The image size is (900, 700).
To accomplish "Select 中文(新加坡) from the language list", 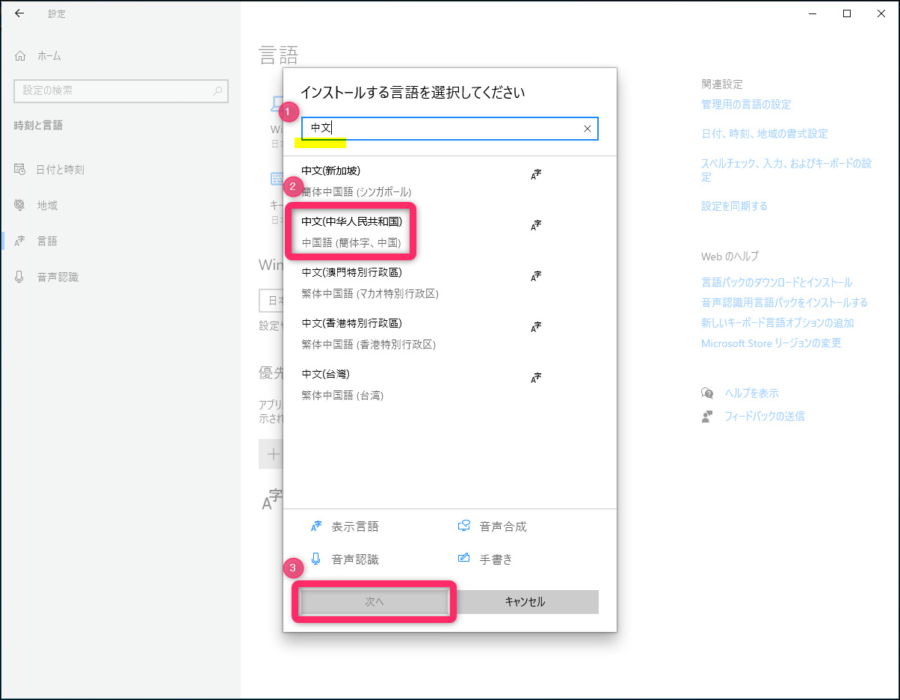I will pos(352,180).
